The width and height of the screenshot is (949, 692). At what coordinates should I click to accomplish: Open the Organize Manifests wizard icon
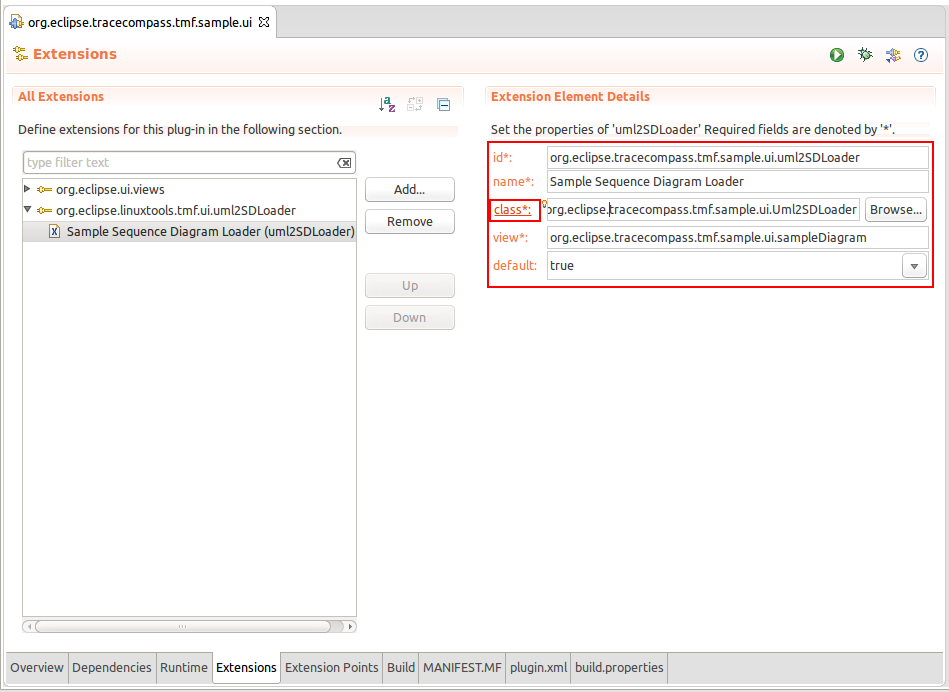893,55
